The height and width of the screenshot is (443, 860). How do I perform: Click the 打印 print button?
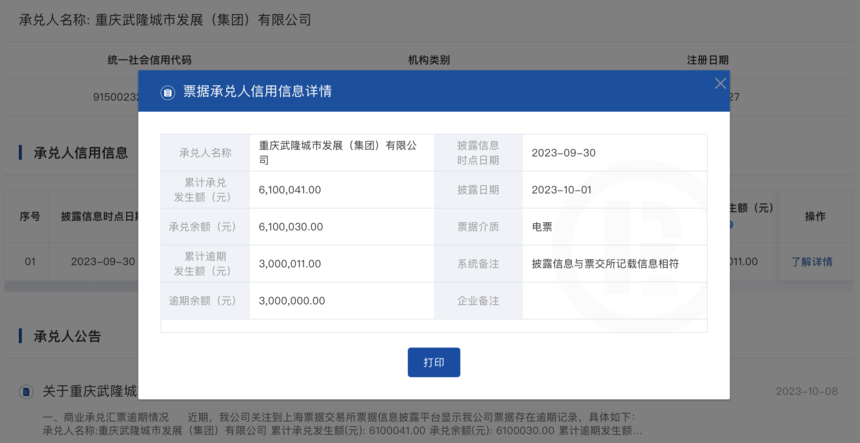434,362
